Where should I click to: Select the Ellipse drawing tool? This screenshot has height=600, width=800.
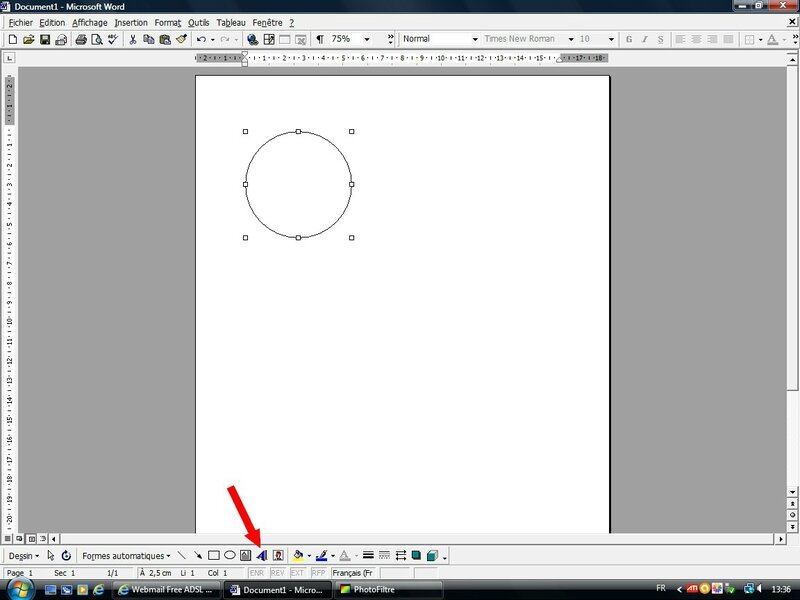tap(230, 555)
